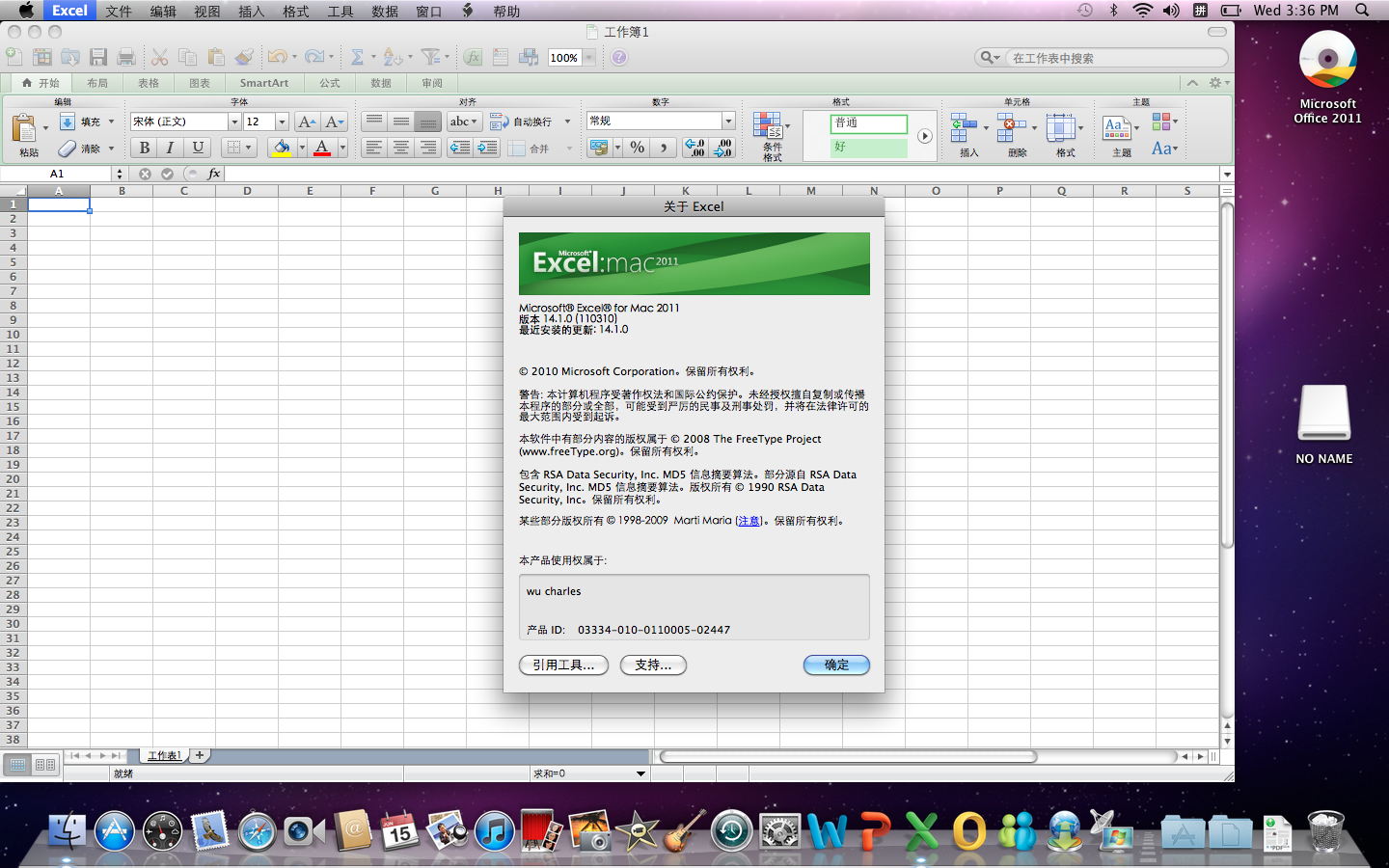Open the 文件 menu in menu bar

pyautogui.click(x=119, y=11)
